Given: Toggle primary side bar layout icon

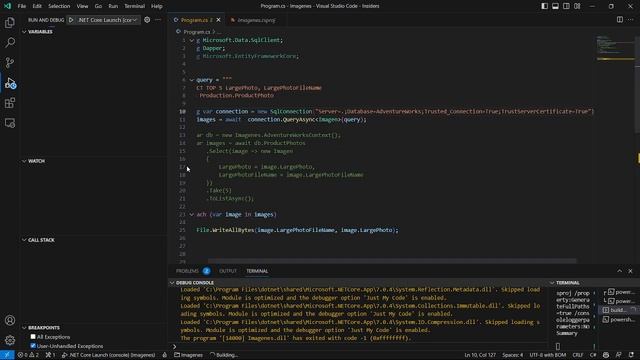Looking at the screenshot, I should (544, 6).
